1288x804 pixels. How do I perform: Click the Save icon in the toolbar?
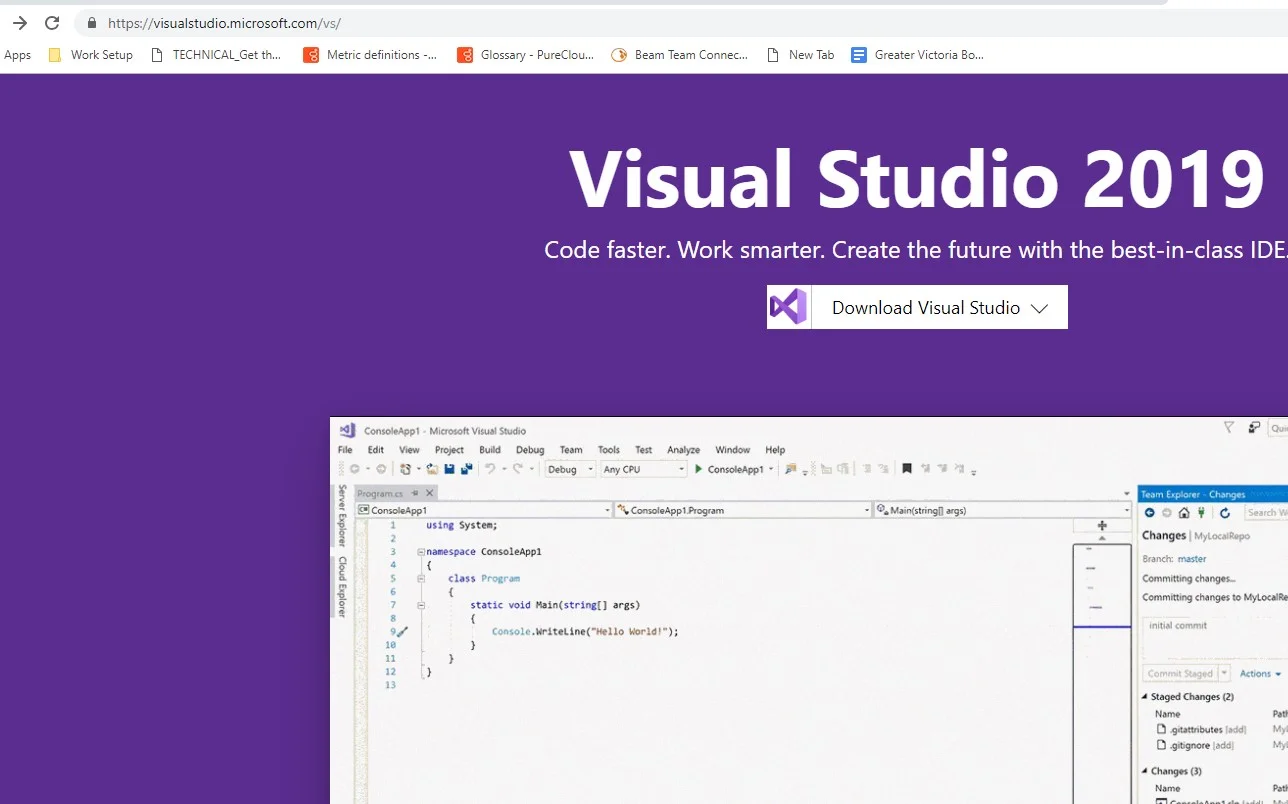450,469
